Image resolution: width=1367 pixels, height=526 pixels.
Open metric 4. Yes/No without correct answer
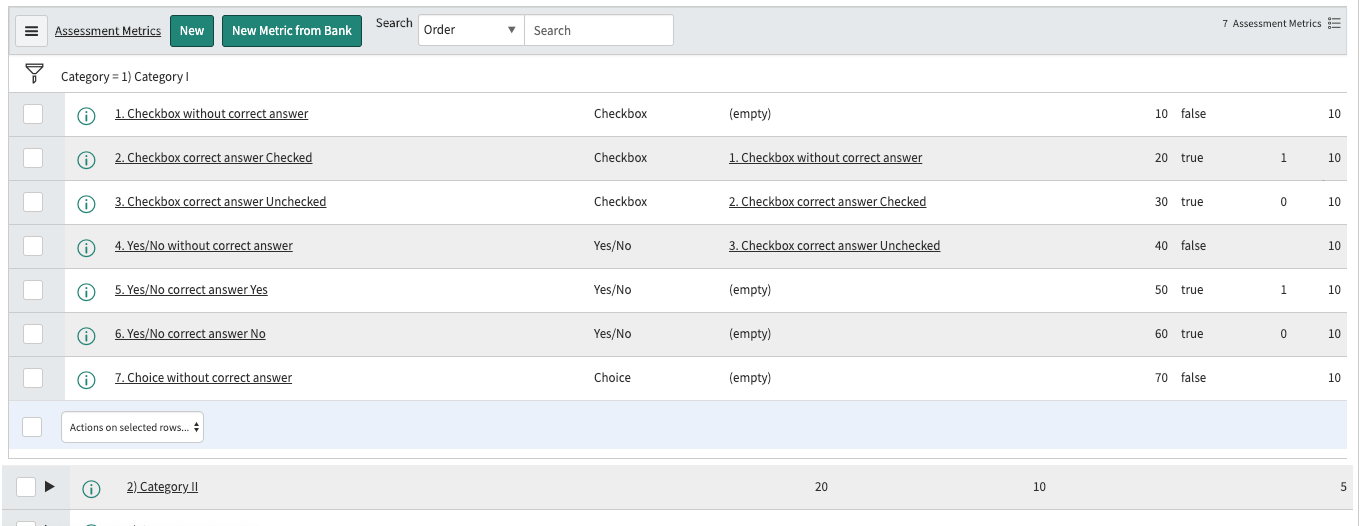click(x=204, y=246)
